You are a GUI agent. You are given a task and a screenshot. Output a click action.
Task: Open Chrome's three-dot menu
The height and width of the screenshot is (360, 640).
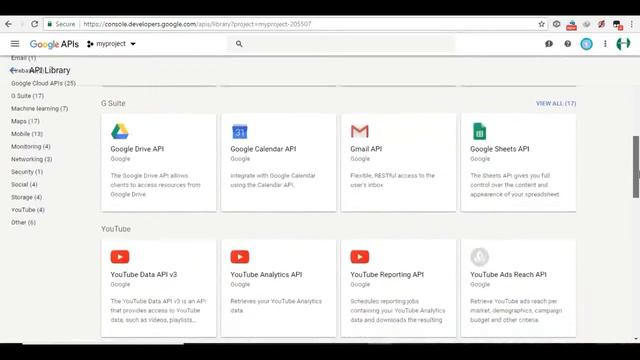click(631, 24)
